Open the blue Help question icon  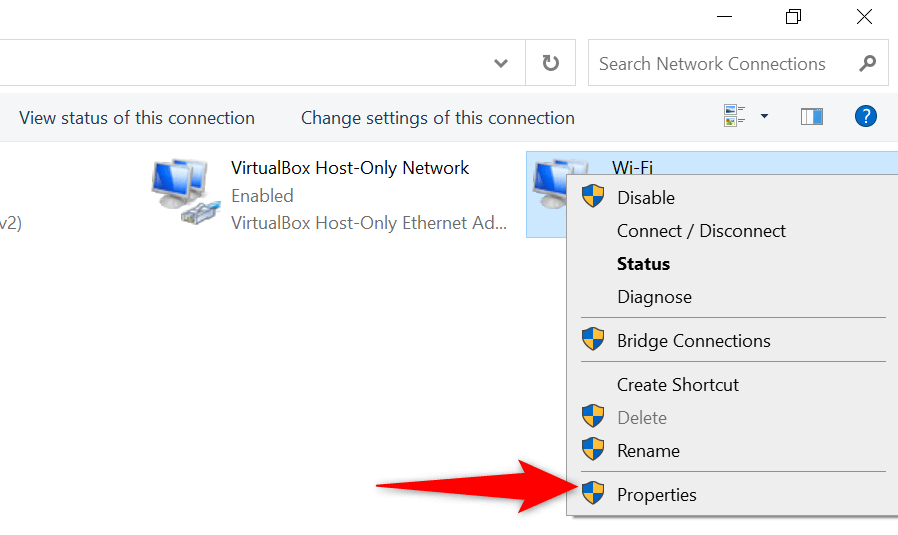(865, 117)
